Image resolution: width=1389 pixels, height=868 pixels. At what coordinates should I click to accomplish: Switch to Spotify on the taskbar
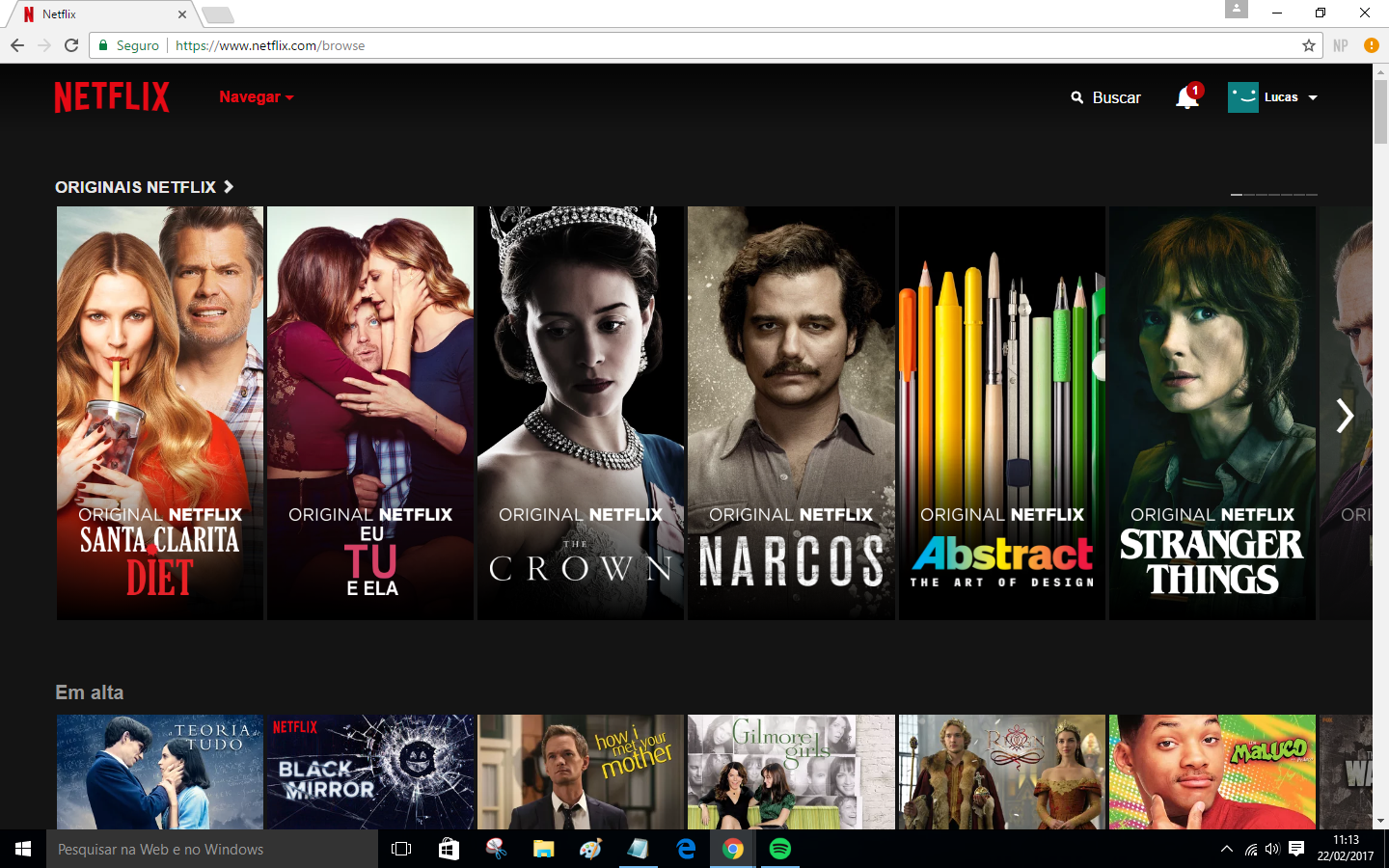(780, 849)
